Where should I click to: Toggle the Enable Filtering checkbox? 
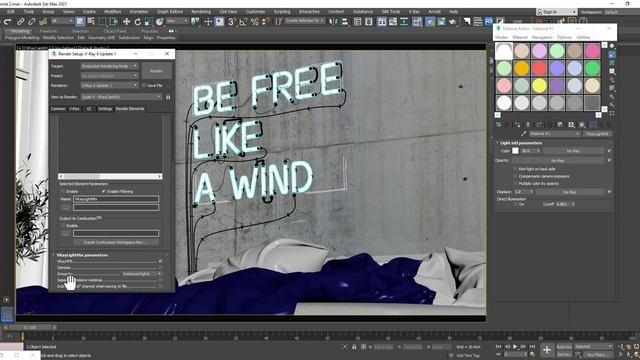pos(103,191)
